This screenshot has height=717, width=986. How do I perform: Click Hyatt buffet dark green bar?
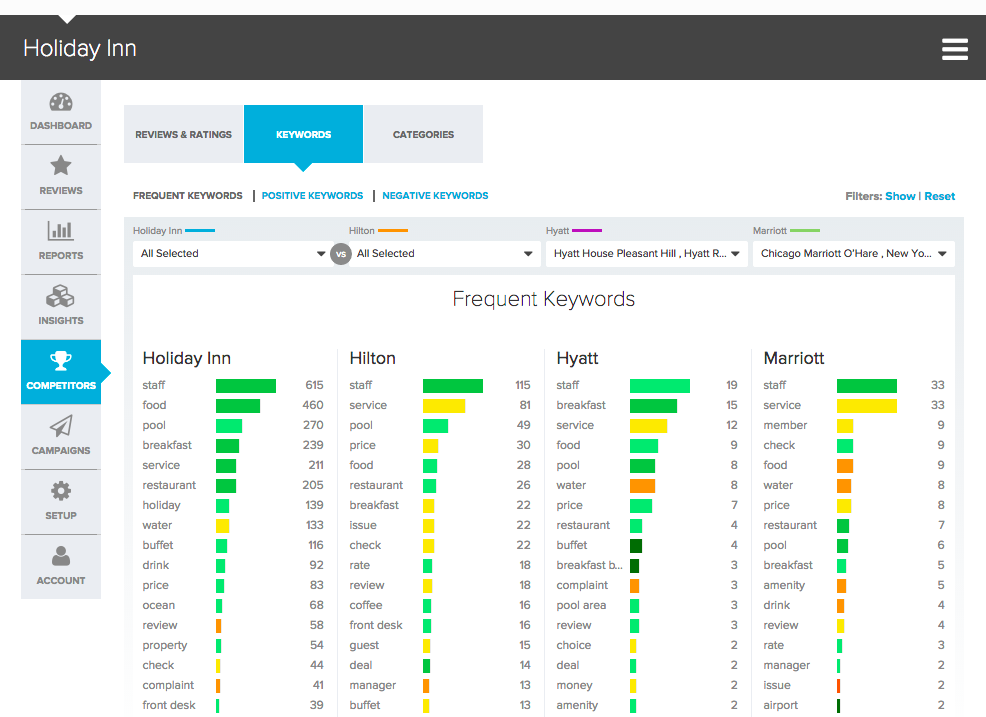636,545
